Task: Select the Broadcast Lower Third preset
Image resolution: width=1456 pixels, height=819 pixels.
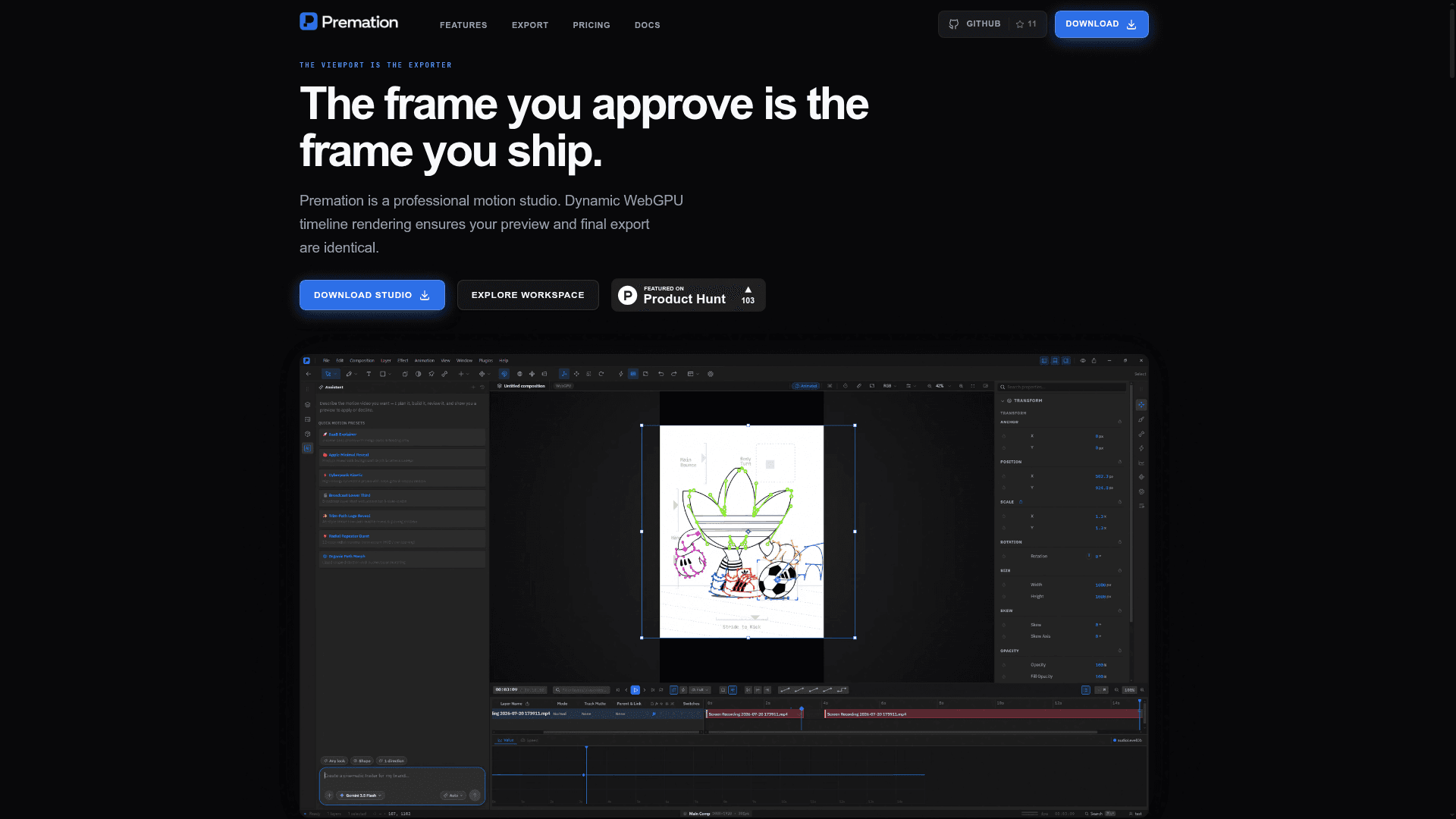Action: [402, 498]
